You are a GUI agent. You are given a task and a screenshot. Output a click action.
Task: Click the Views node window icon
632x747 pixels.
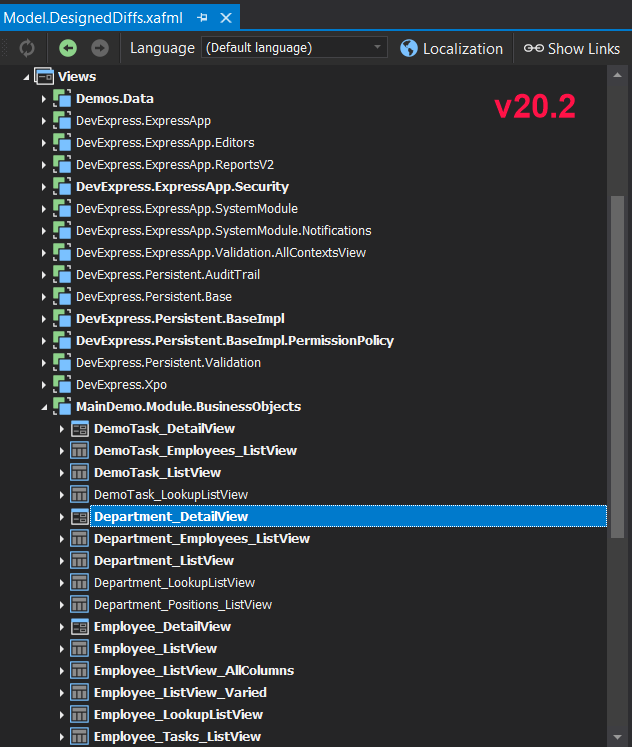point(44,77)
